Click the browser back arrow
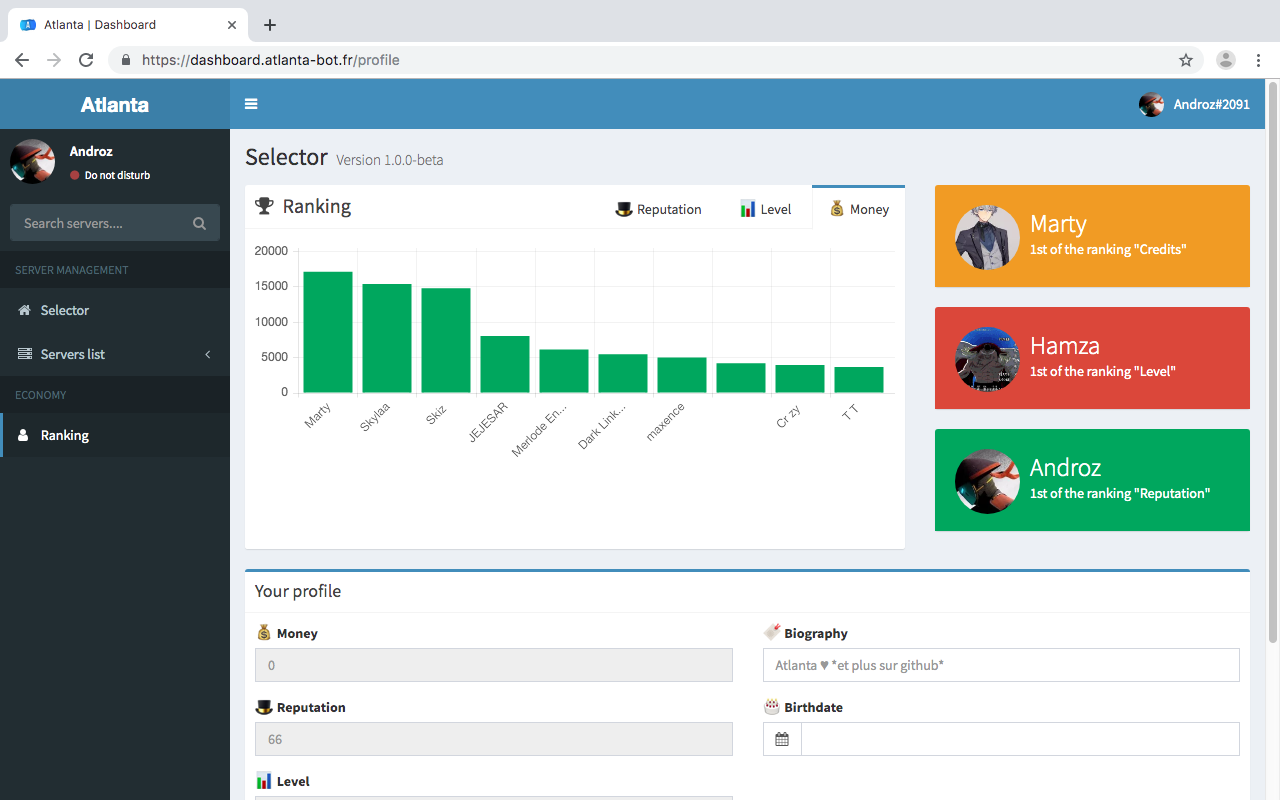This screenshot has height=800, width=1280. pos(22,60)
